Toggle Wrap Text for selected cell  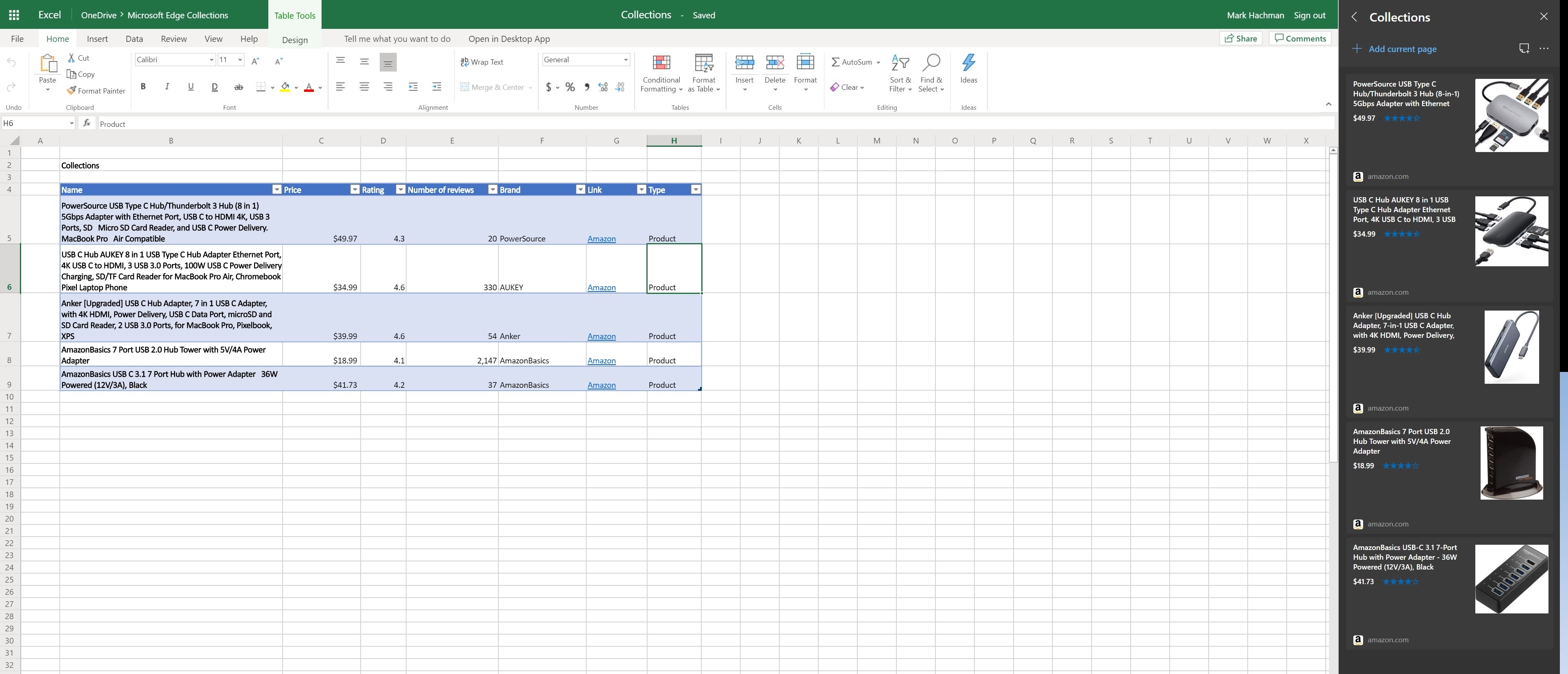pyautogui.click(x=481, y=62)
